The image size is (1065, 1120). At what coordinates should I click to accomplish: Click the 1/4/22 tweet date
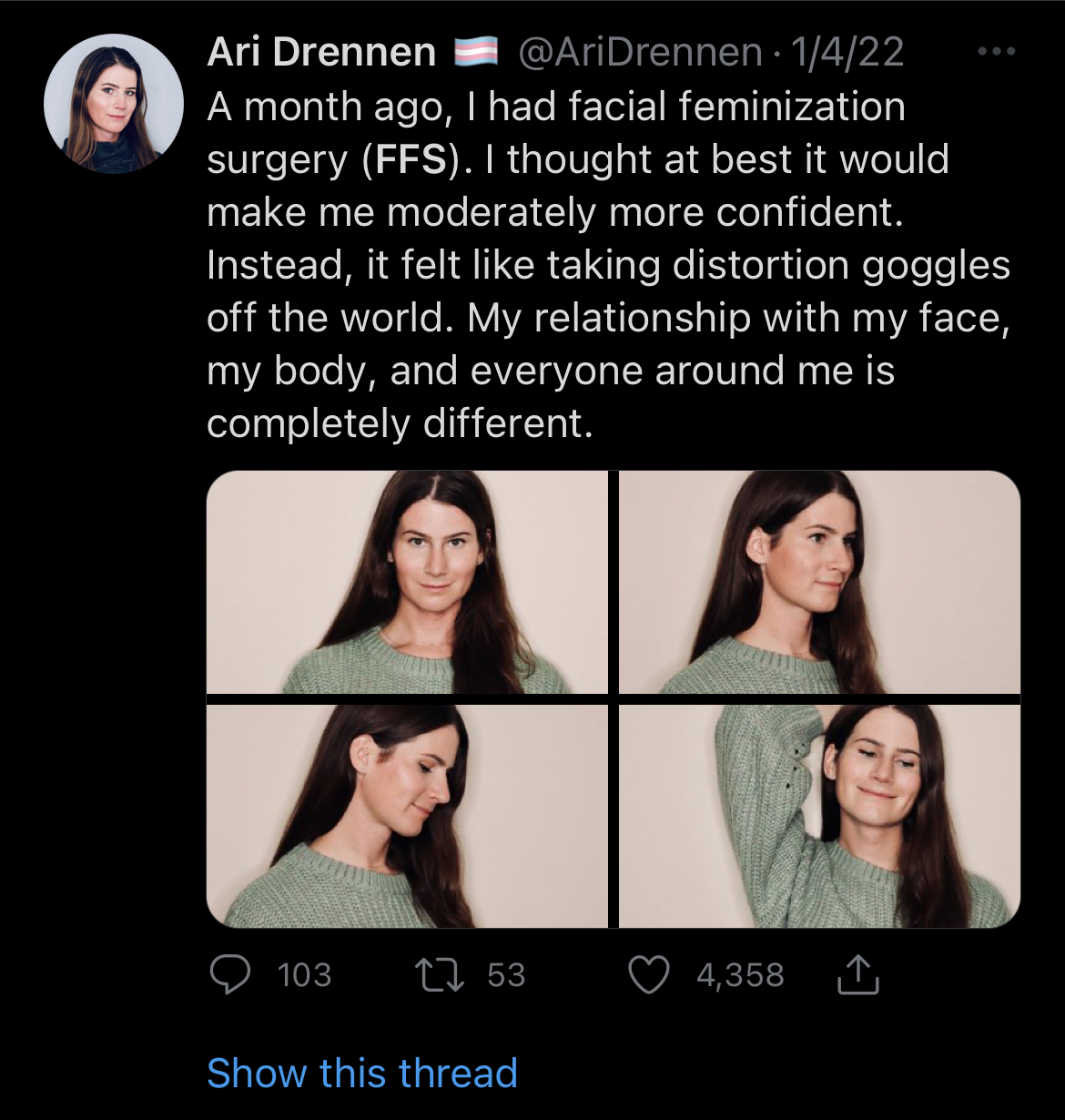pyautogui.click(x=847, y=52)
